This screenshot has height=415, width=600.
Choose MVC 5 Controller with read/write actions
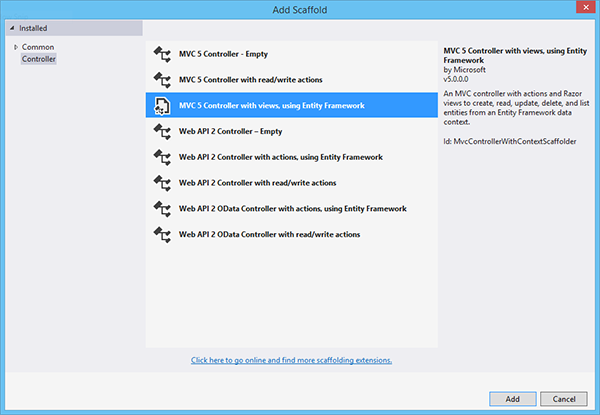(x=292, y=80)
